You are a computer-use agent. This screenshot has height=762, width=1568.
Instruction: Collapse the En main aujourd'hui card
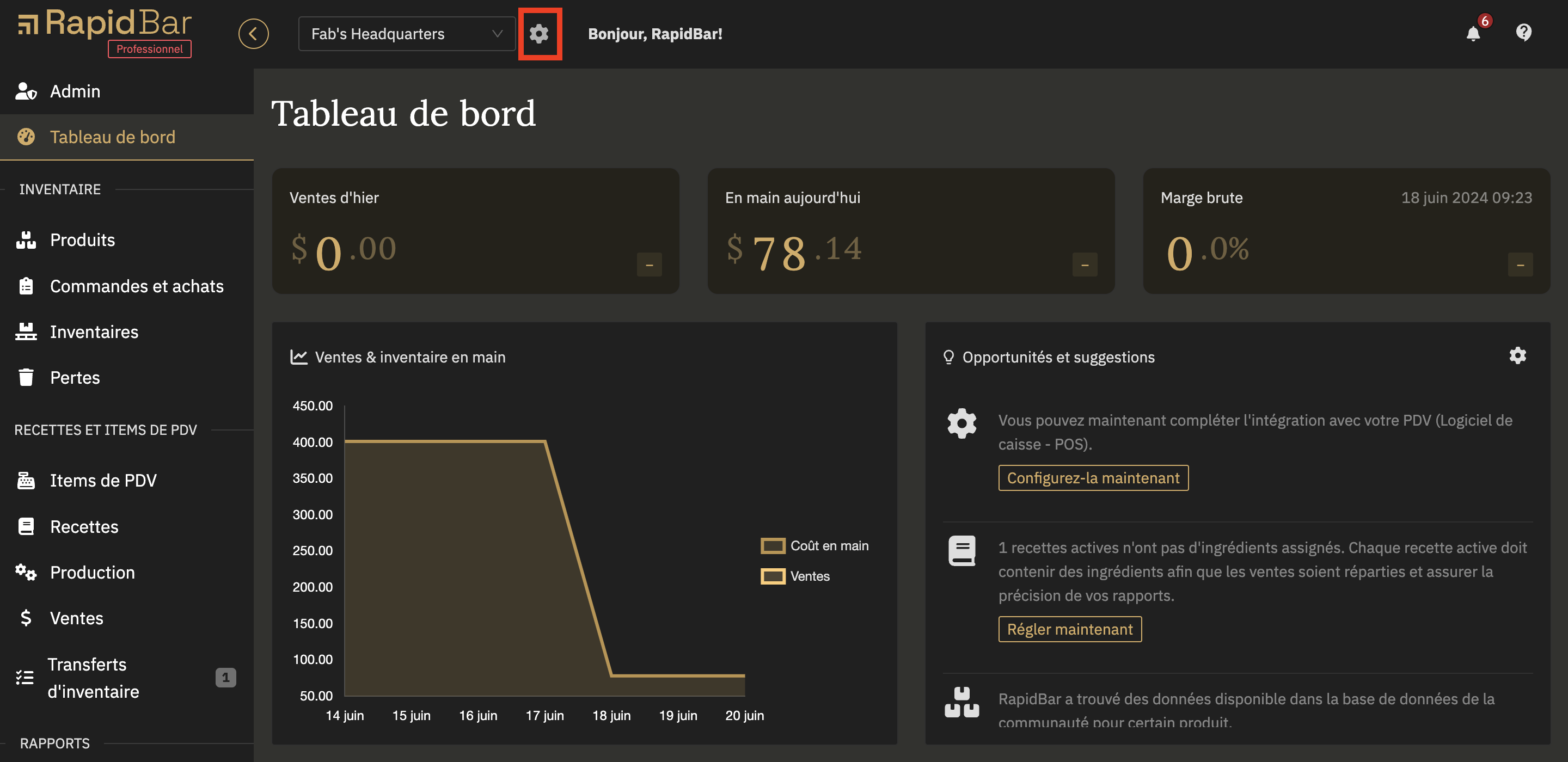click(x=1085, y=265)
